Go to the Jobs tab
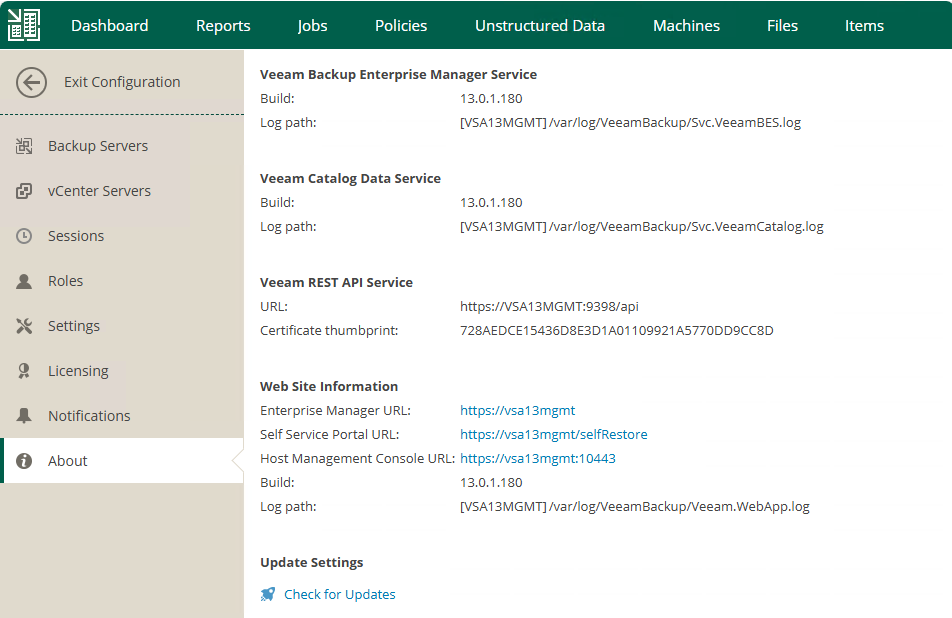The width and height of the screenshot is (952, 618). pos(312,25)
